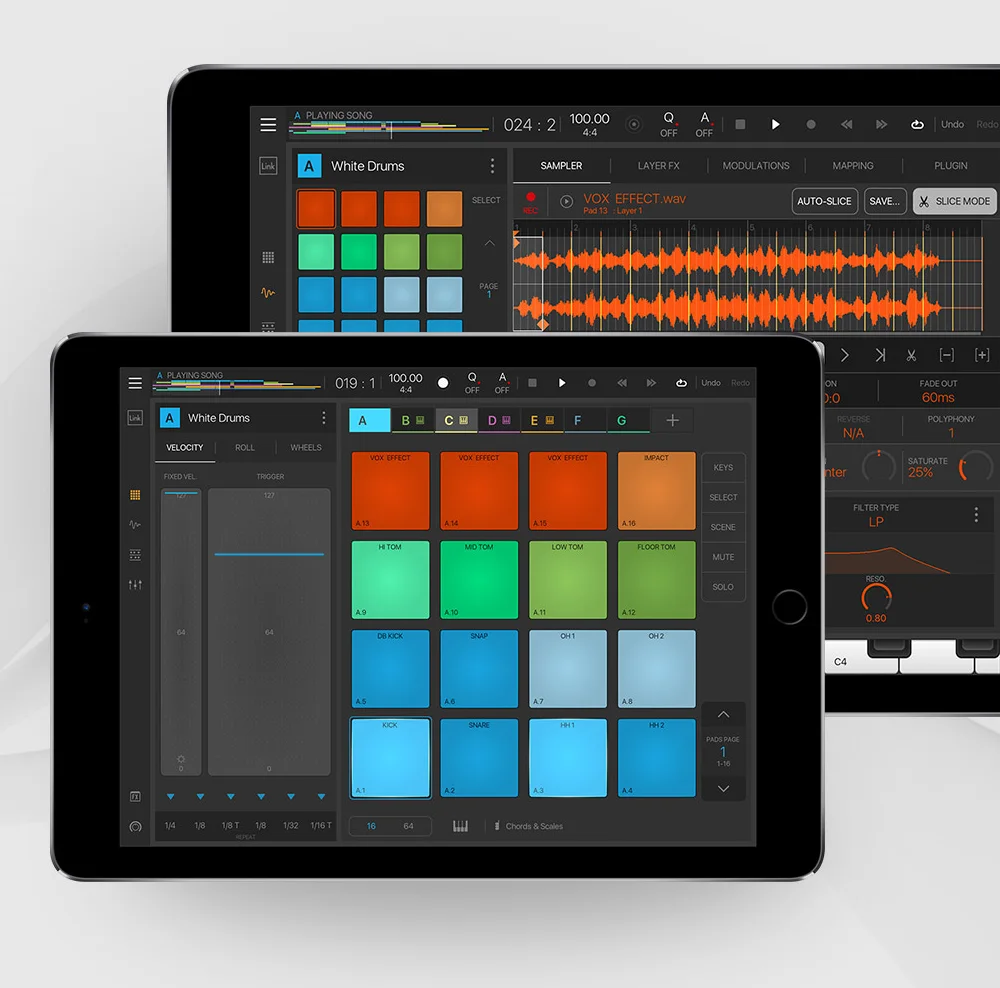Open hamburger menu on front iPad
This screenshot has height=988, width=1000.
pyautogui.click(x=135, y=383)
